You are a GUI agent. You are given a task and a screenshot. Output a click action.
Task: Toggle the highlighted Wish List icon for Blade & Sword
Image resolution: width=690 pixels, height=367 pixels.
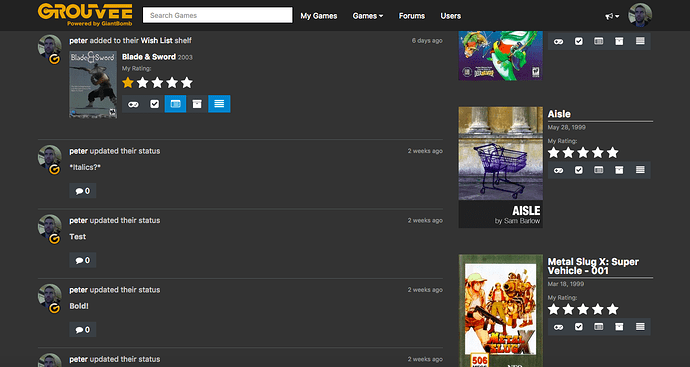(176, 104)
